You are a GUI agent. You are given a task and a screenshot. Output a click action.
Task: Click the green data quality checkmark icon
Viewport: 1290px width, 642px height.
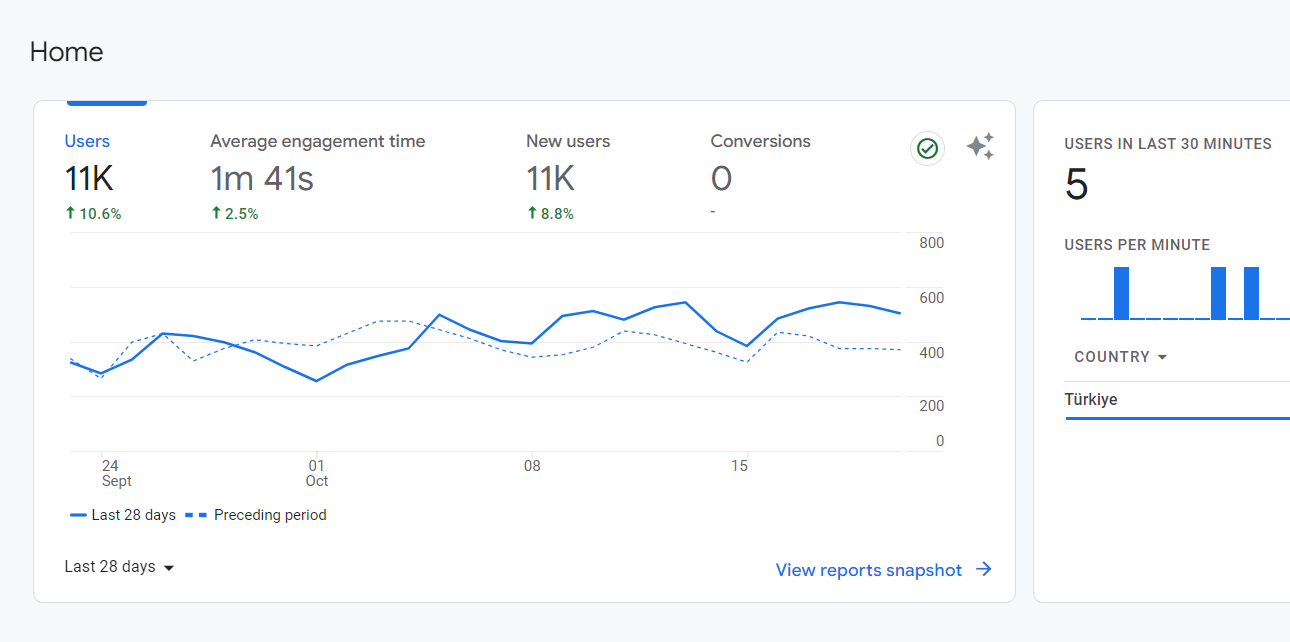point(927,149)
